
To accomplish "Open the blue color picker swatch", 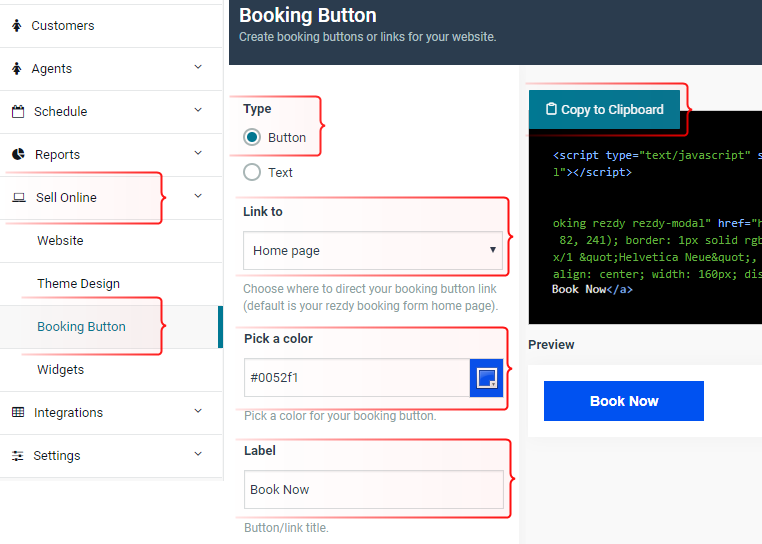I will 486,378.
